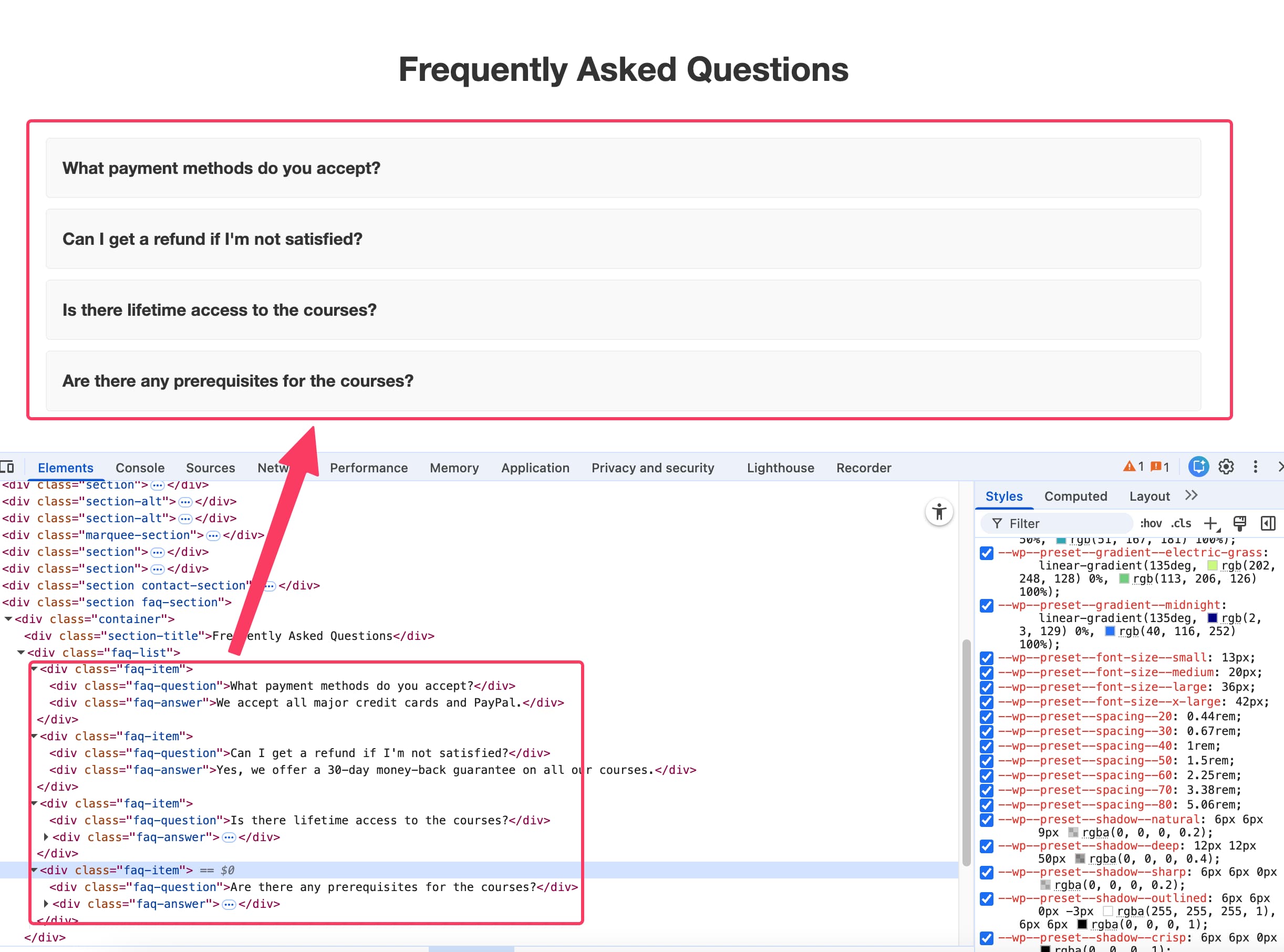Click the .cls button to add classes
The image size is (1284, 952).
[x=1181, y=523]
